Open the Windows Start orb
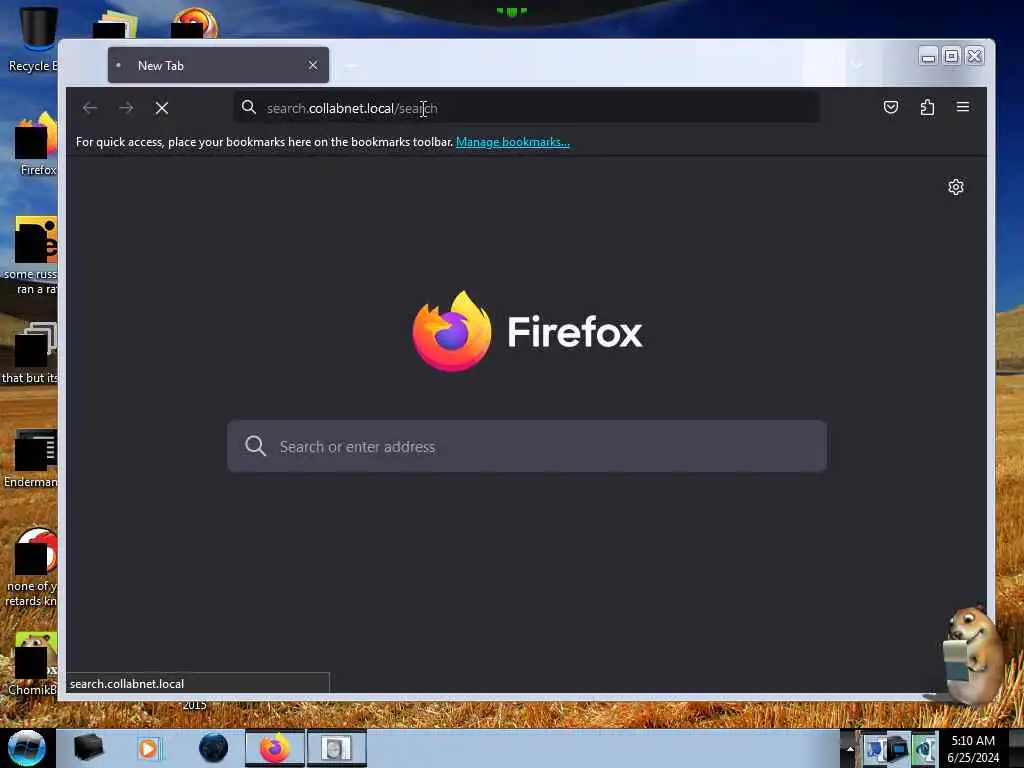 pos(26,748)
